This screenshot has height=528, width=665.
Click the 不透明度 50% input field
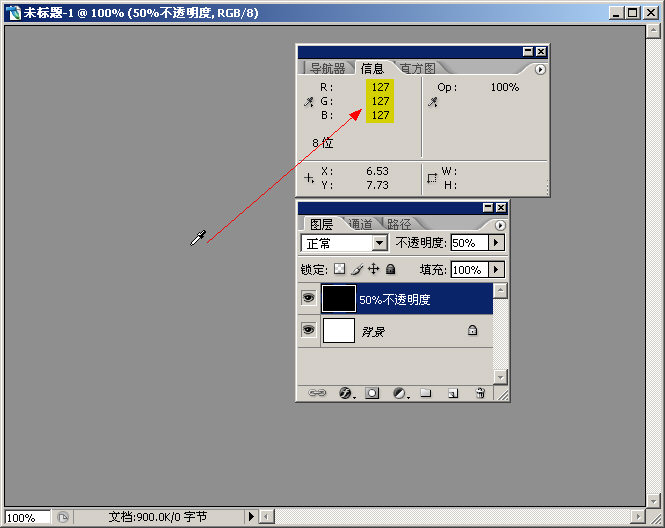(x=469, y=243)
